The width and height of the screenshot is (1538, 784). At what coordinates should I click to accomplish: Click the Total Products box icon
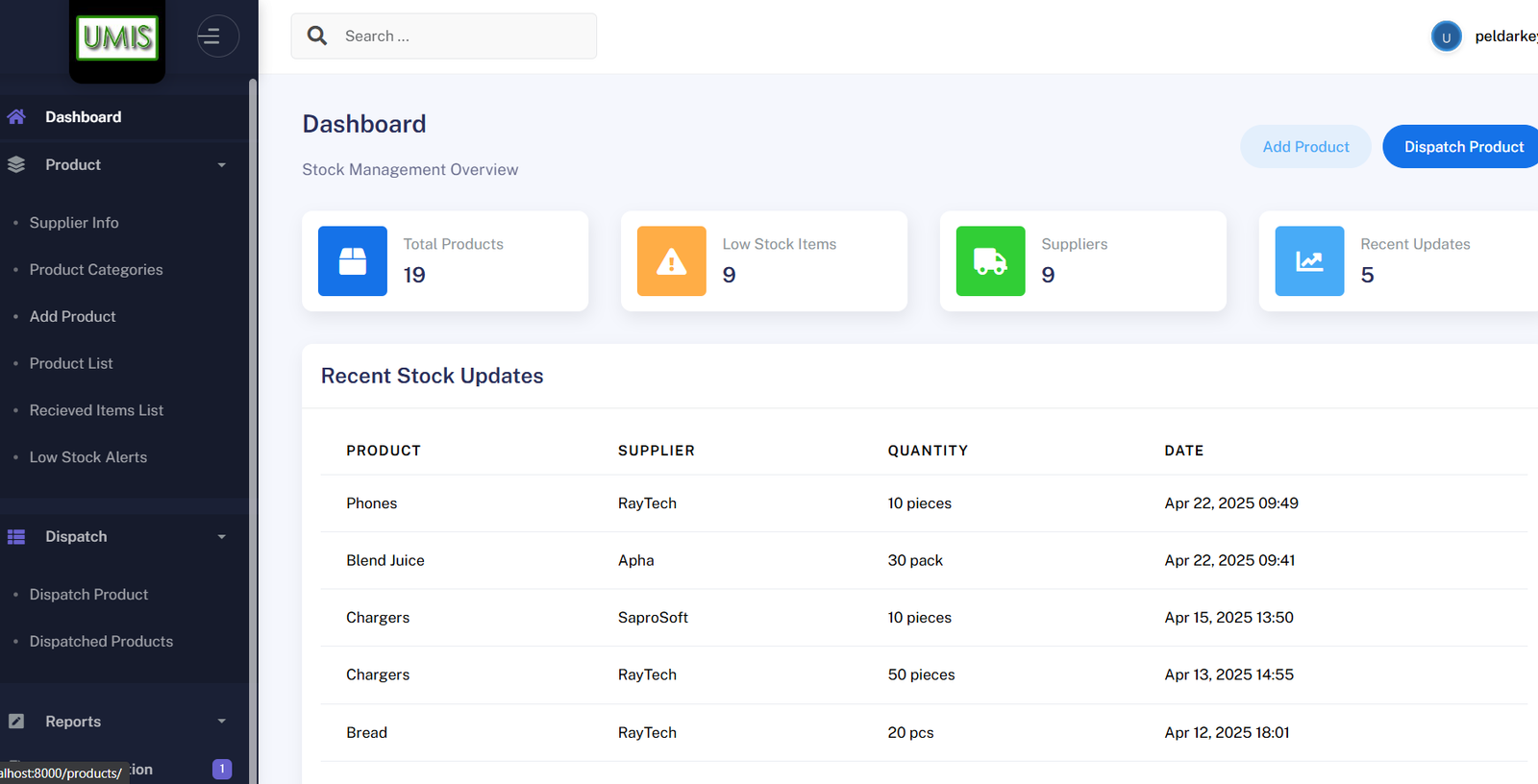[x=353, y=261]
